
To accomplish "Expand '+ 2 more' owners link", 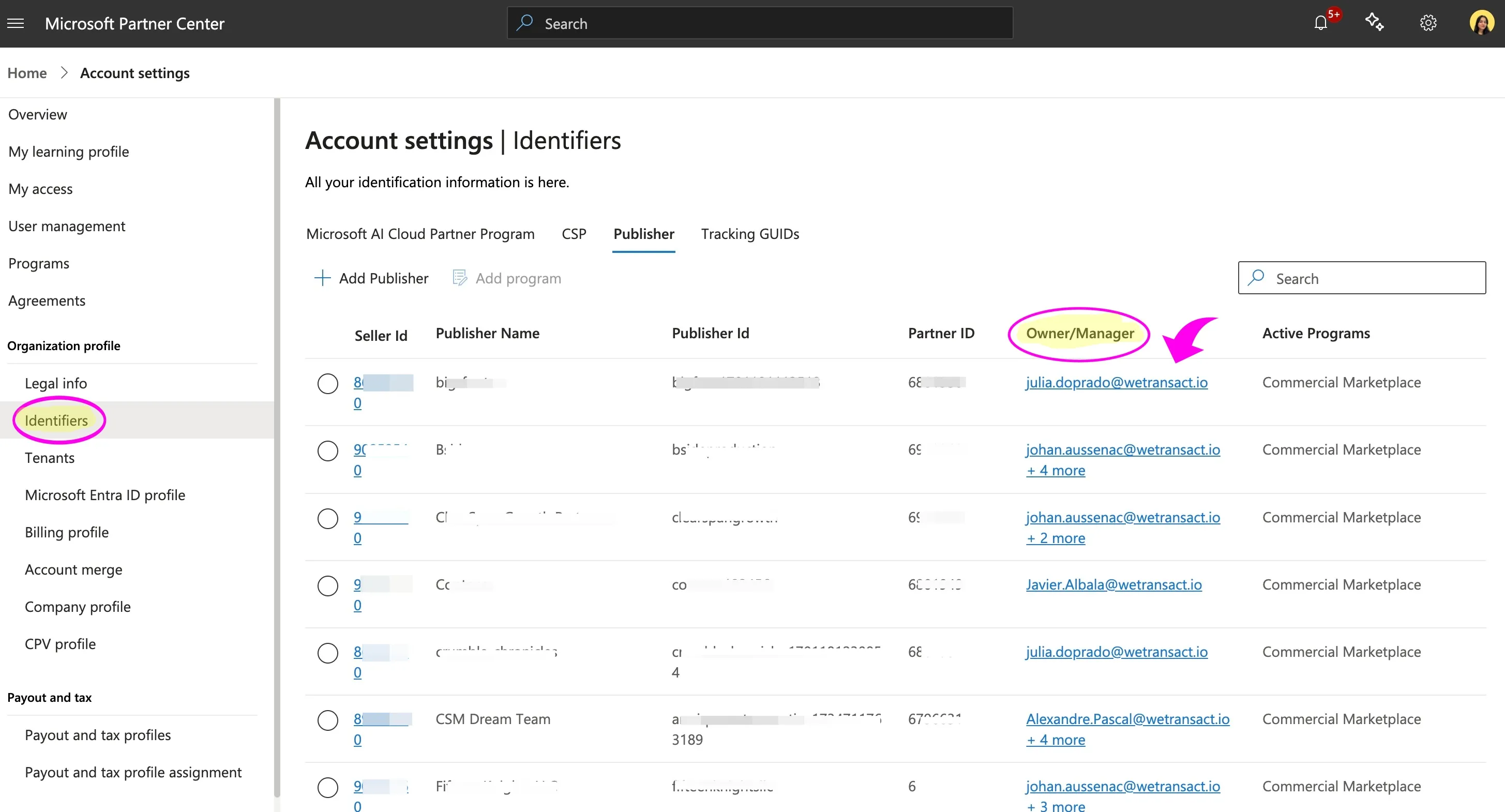I will 1056,538.
